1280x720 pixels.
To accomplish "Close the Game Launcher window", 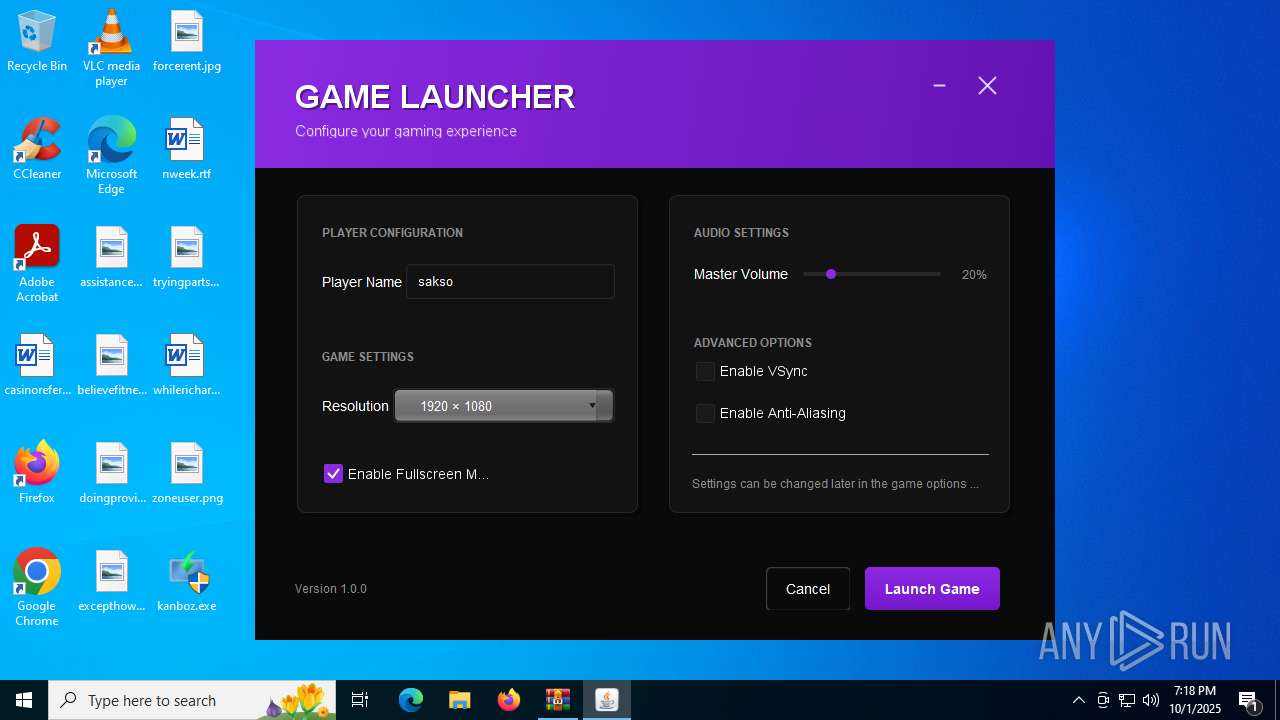I will [x=987, y=86].
